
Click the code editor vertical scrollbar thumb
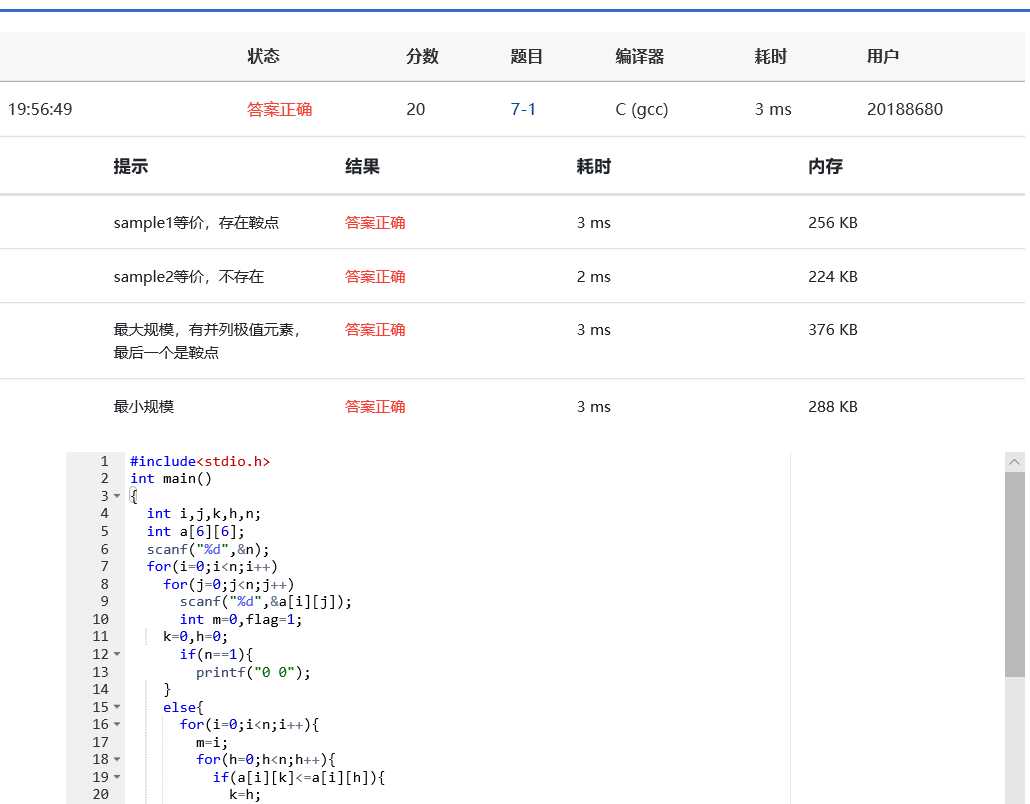coord(1014,574)
